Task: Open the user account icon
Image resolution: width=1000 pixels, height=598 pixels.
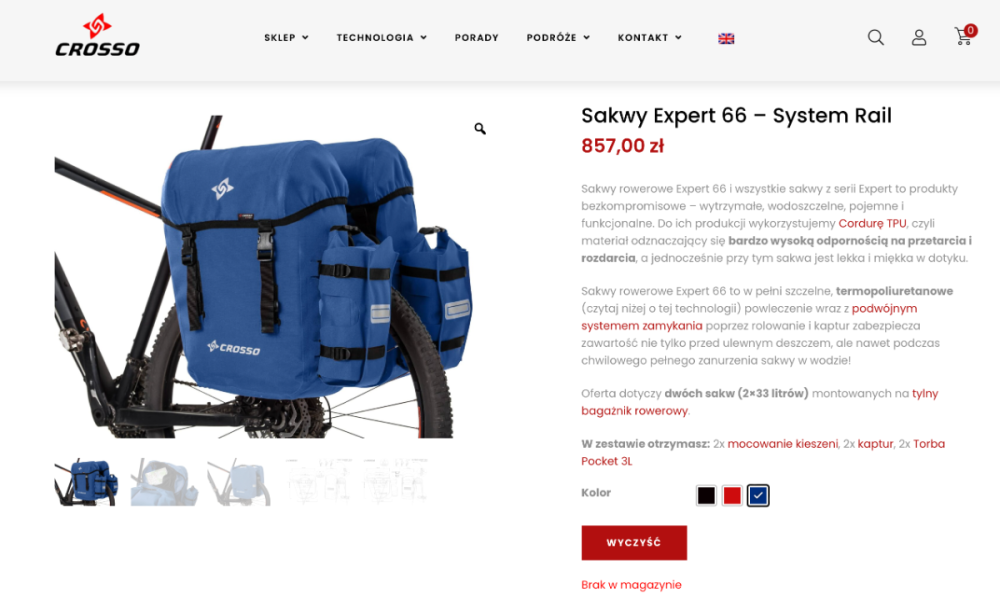Action: pos(918,38)
